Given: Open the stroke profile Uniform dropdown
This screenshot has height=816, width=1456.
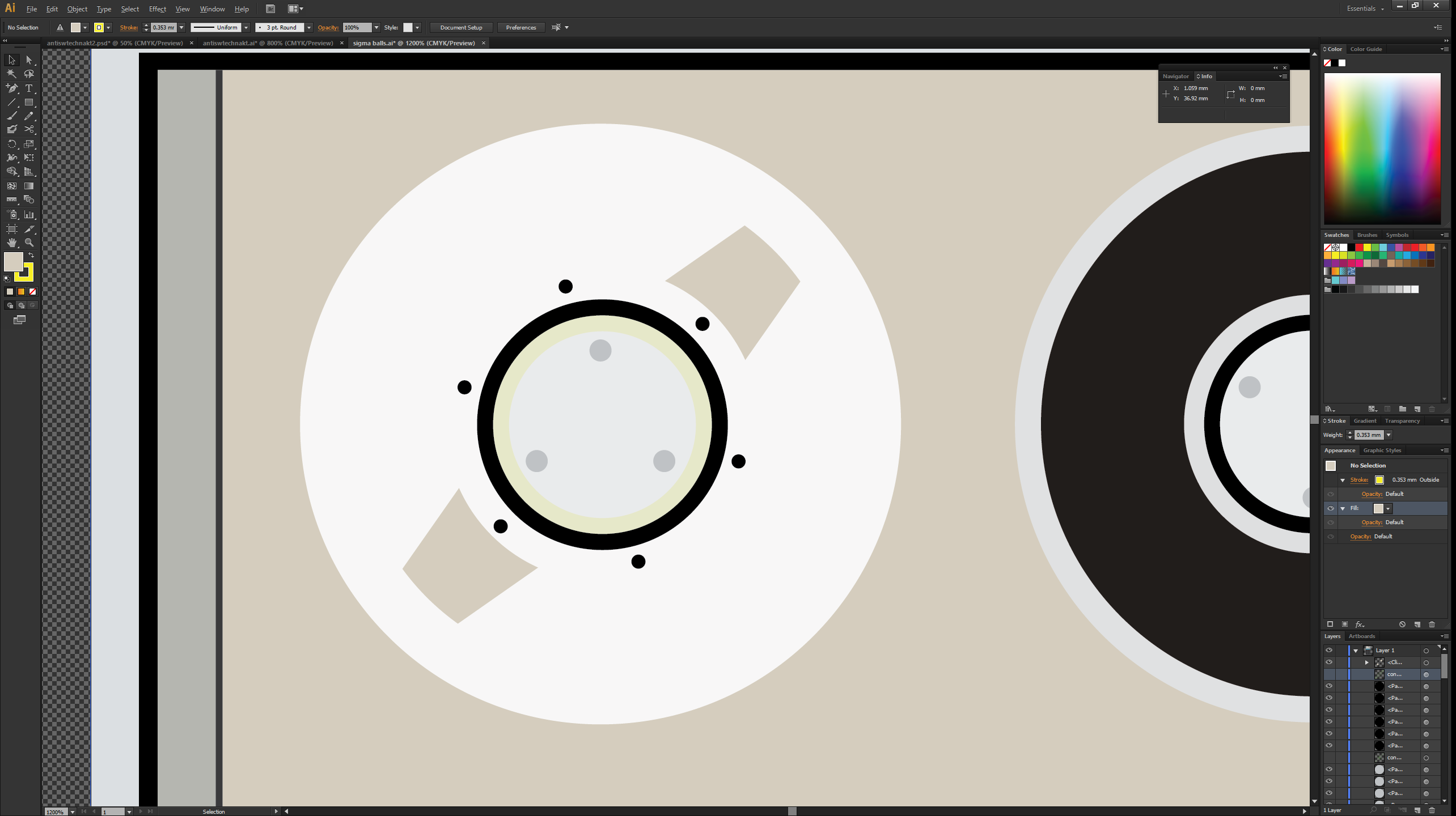Looking at the screenshot, I should coord(246,28).
